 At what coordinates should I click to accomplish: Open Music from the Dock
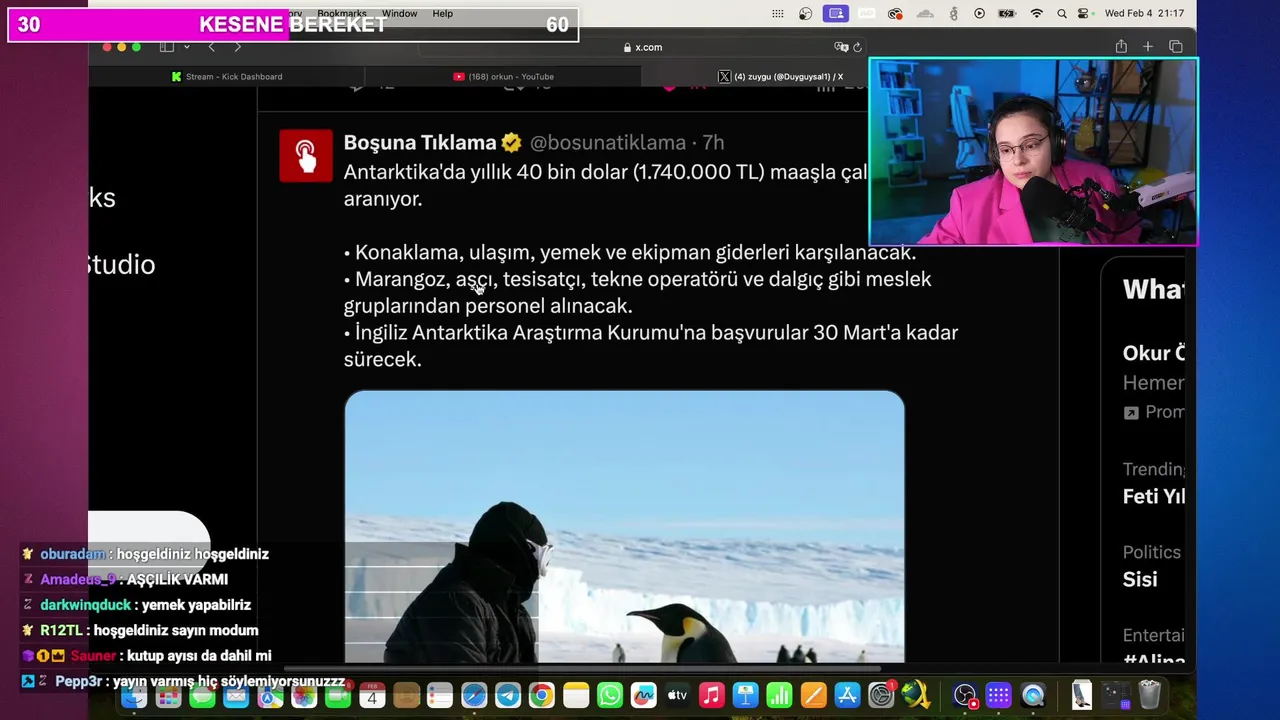pyautogui.click(x=712, y=695)
